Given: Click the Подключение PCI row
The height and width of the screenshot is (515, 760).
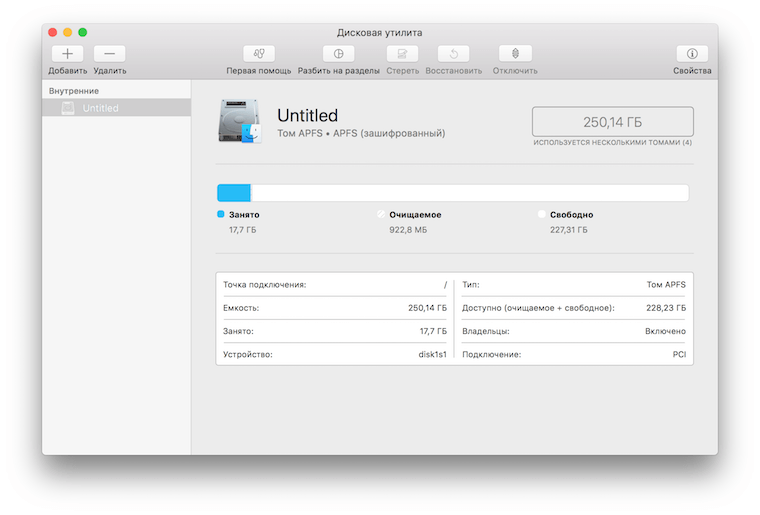Looking at the screenshot, I should click(574, 354).
